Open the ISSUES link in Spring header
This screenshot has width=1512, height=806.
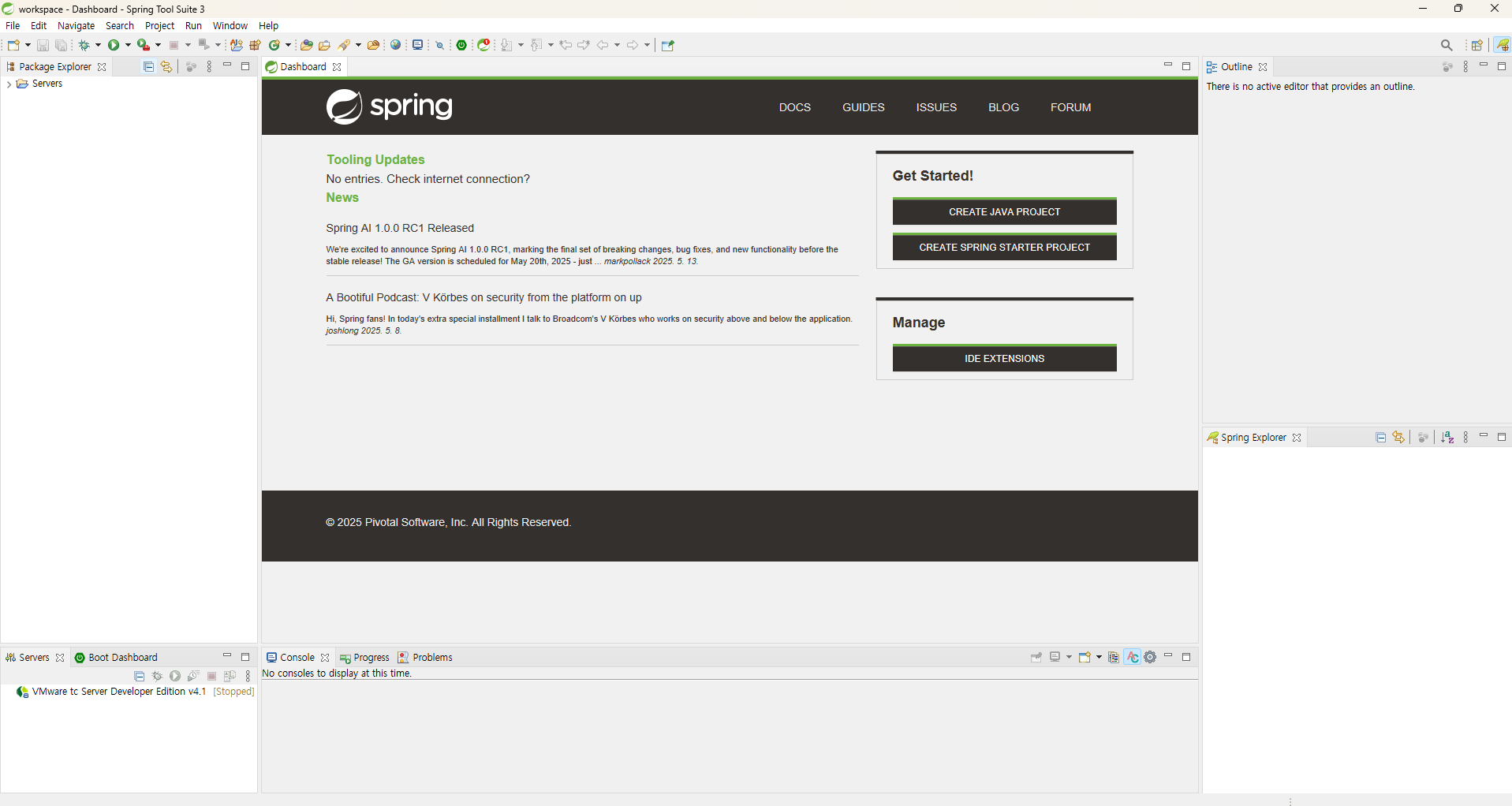pos(936,107)
